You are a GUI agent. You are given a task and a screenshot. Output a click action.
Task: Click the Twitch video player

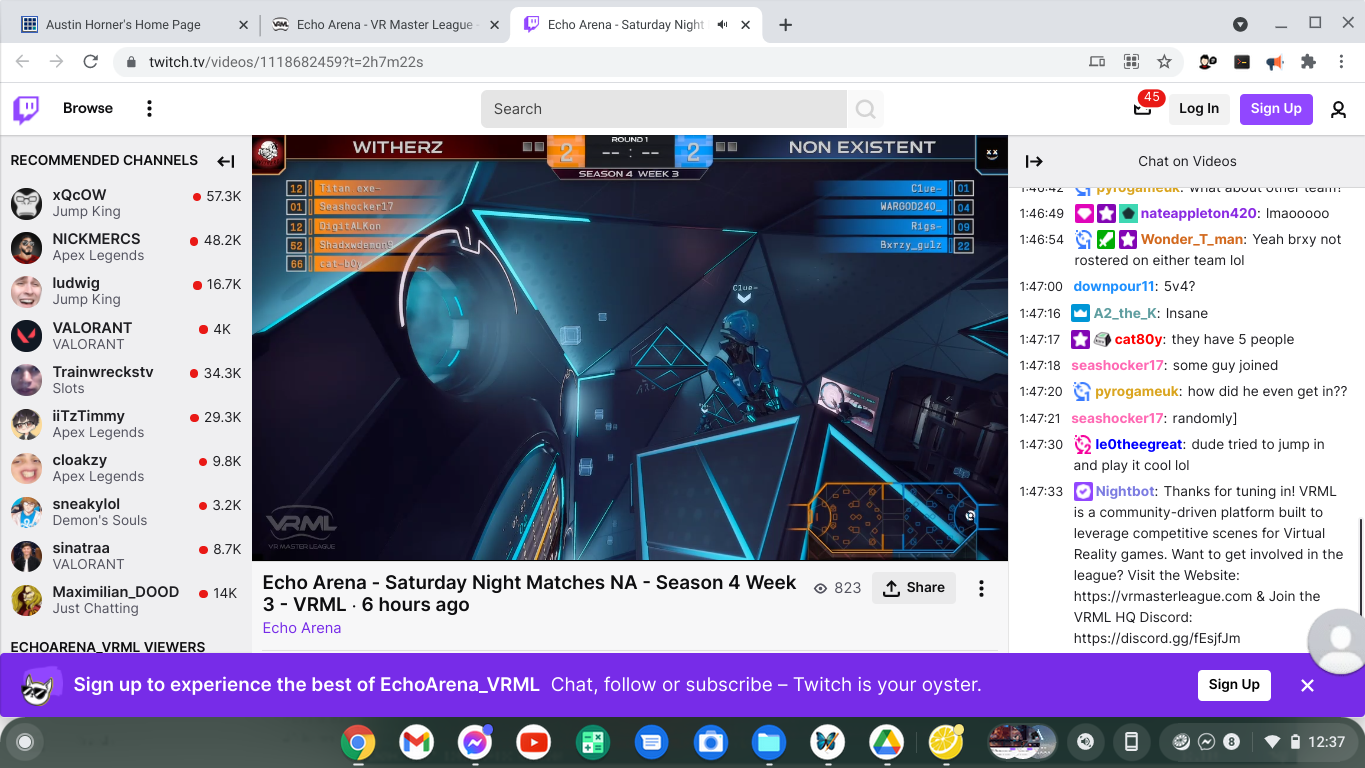tap(630, 348)
